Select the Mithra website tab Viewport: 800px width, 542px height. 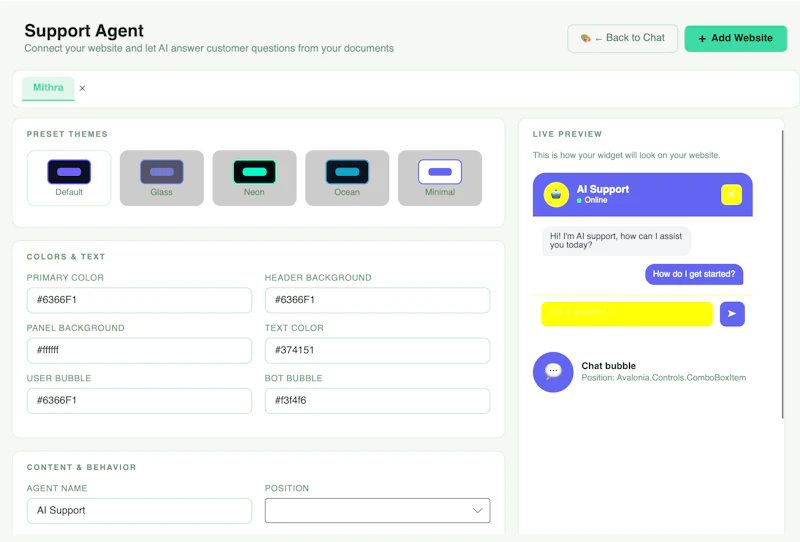pyautogui.click(x=48, y=88)
